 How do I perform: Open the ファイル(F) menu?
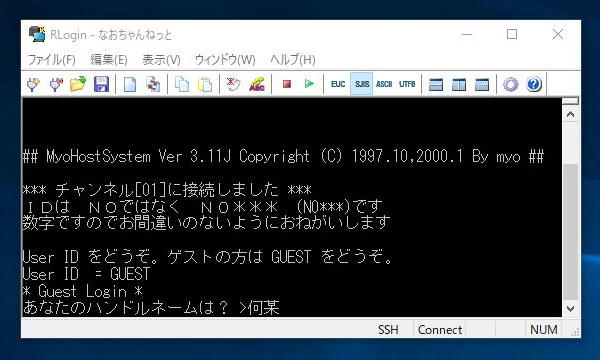click(x=51, y=59)
